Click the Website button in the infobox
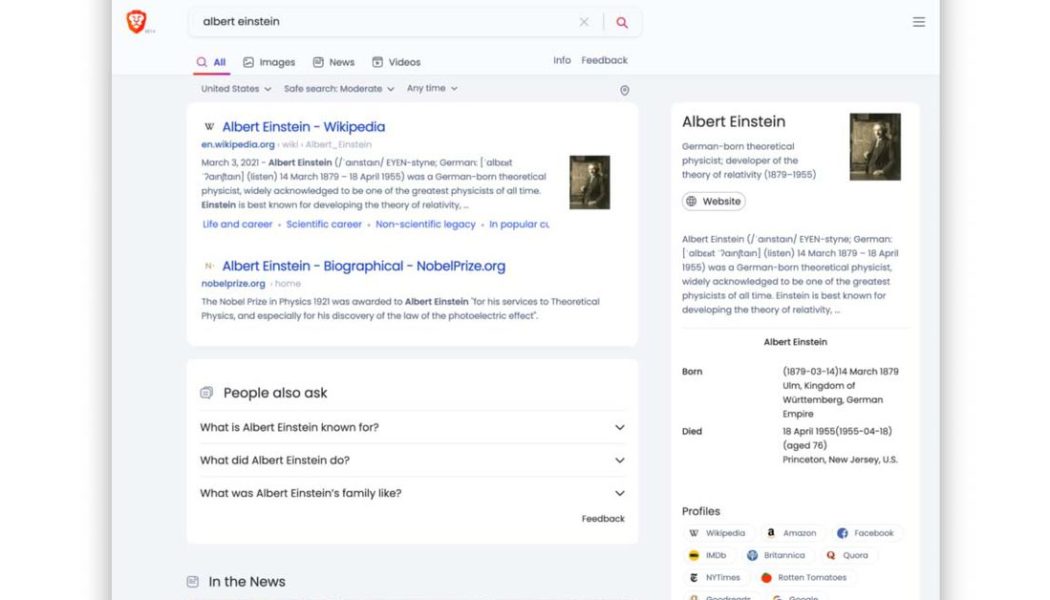1050x600 pixels. (x=713, y=201)
